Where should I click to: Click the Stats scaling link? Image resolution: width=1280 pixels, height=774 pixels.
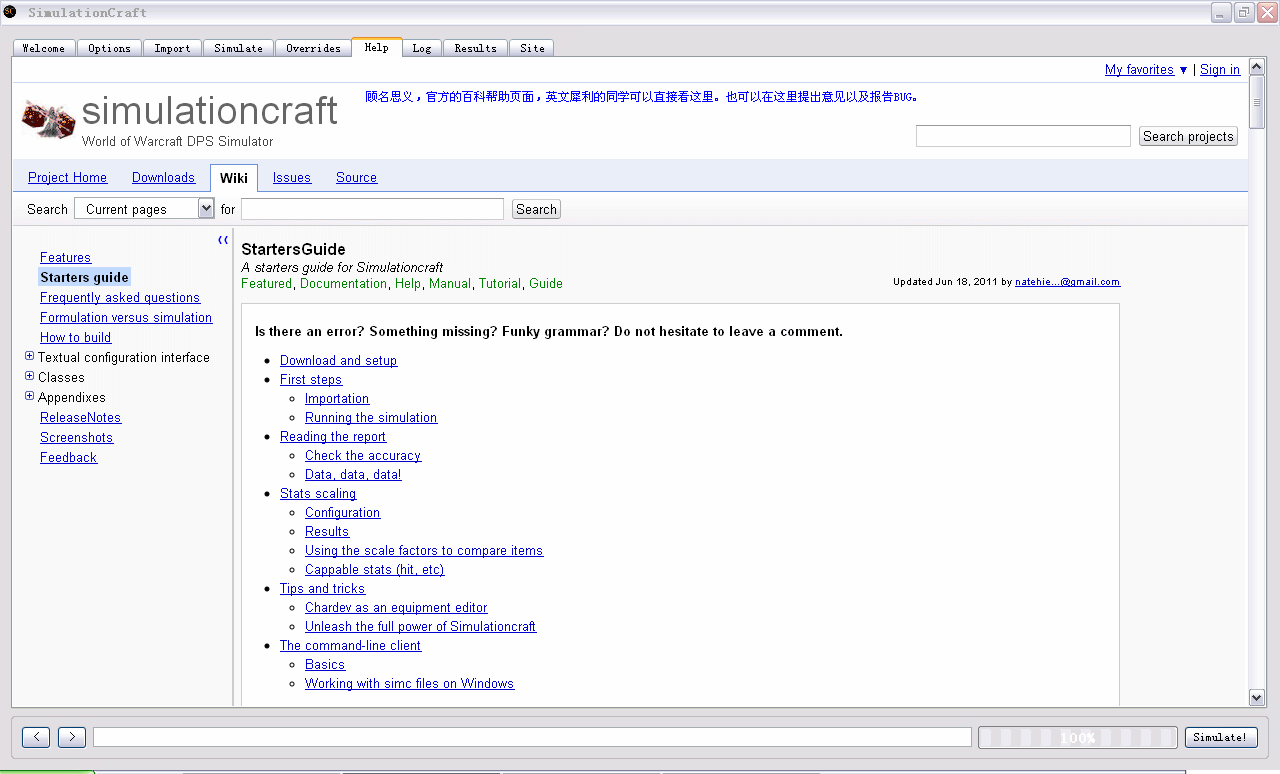(x=318, y=493)
